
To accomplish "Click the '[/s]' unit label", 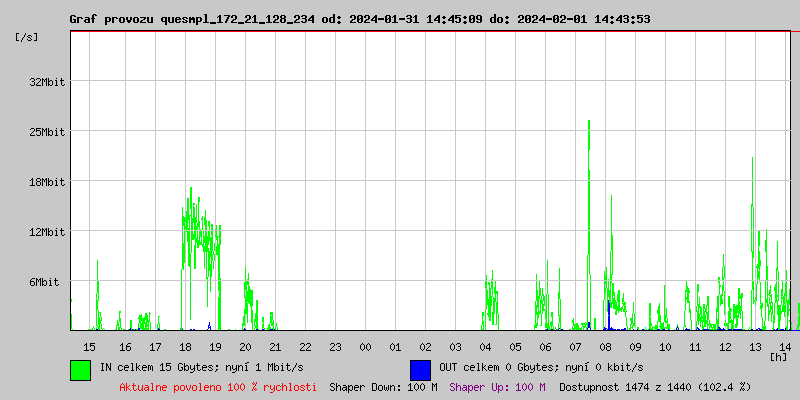I will point(27,37).
